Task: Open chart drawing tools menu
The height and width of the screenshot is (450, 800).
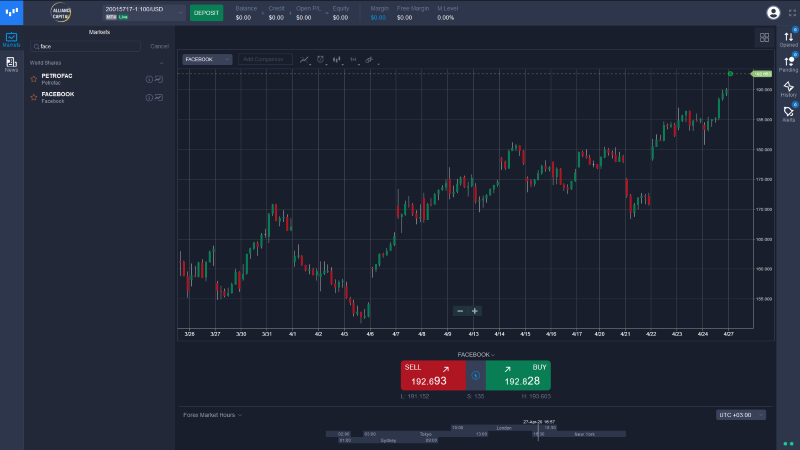Action: click(x=305, y=60)
